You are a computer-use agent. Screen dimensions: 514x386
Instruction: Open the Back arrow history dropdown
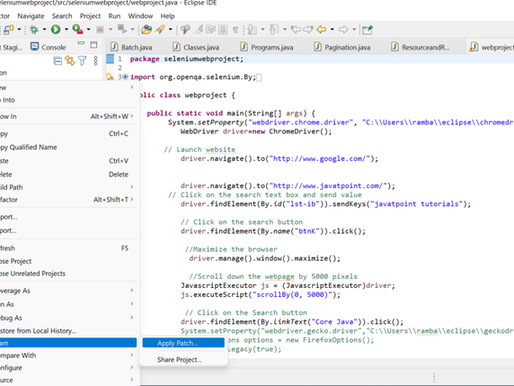332,30
